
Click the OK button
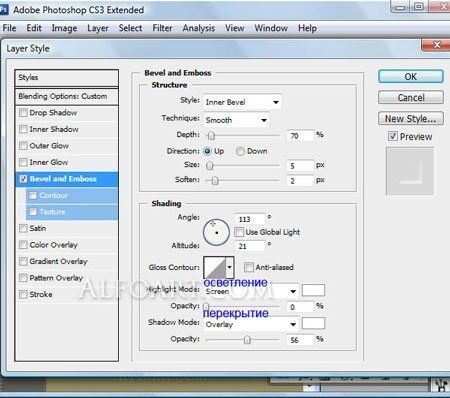(x=411, y=76)
